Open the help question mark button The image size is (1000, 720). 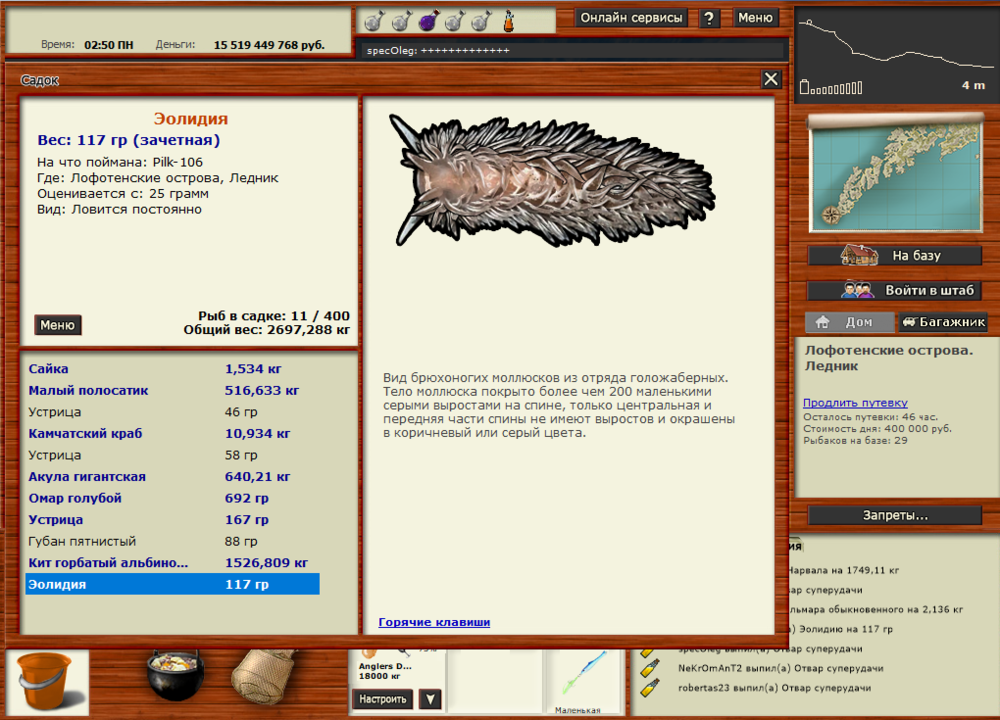pyautogui.click(x=709, y=18)
